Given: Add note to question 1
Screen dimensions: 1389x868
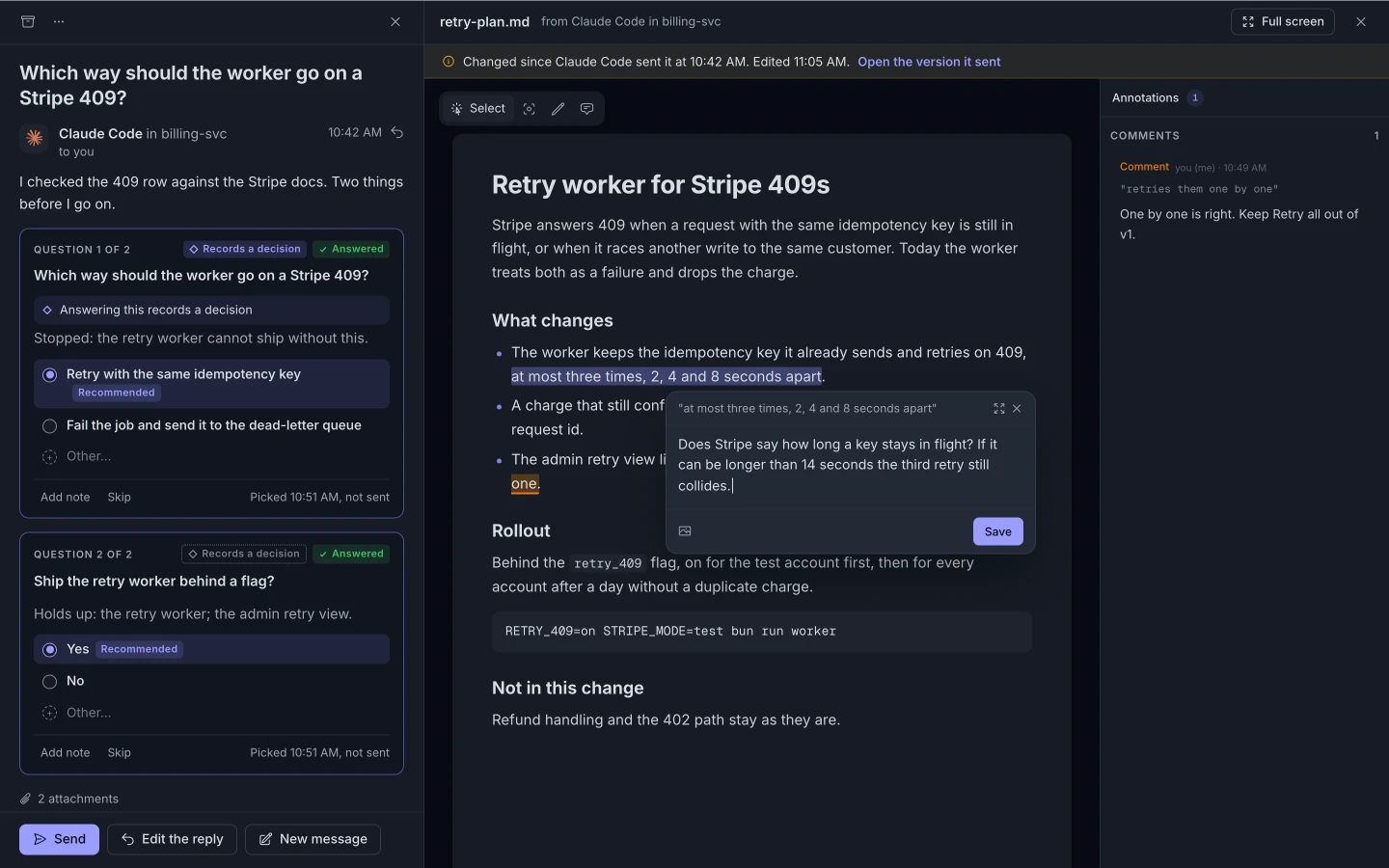Looking at the screenshot, I should tap(66, 498).
